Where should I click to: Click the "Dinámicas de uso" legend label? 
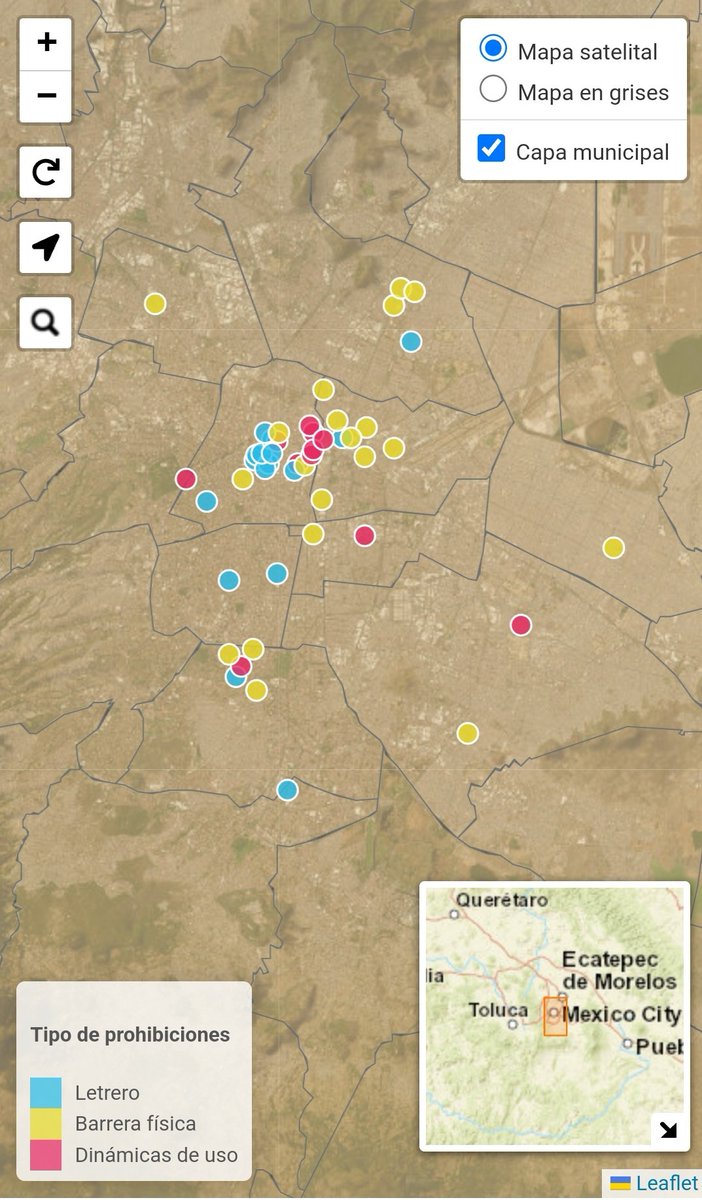pos(156,1155)
